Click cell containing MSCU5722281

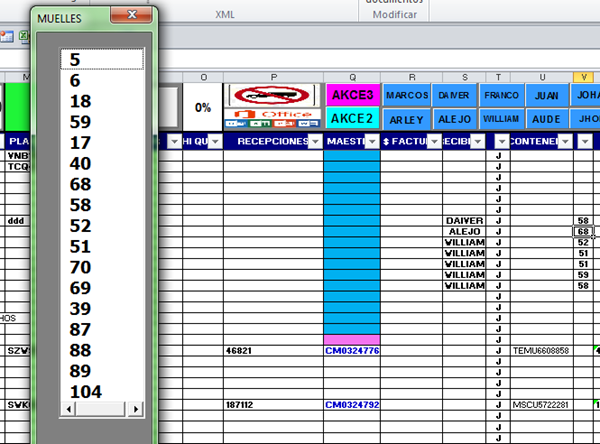[x=542, y=405]
